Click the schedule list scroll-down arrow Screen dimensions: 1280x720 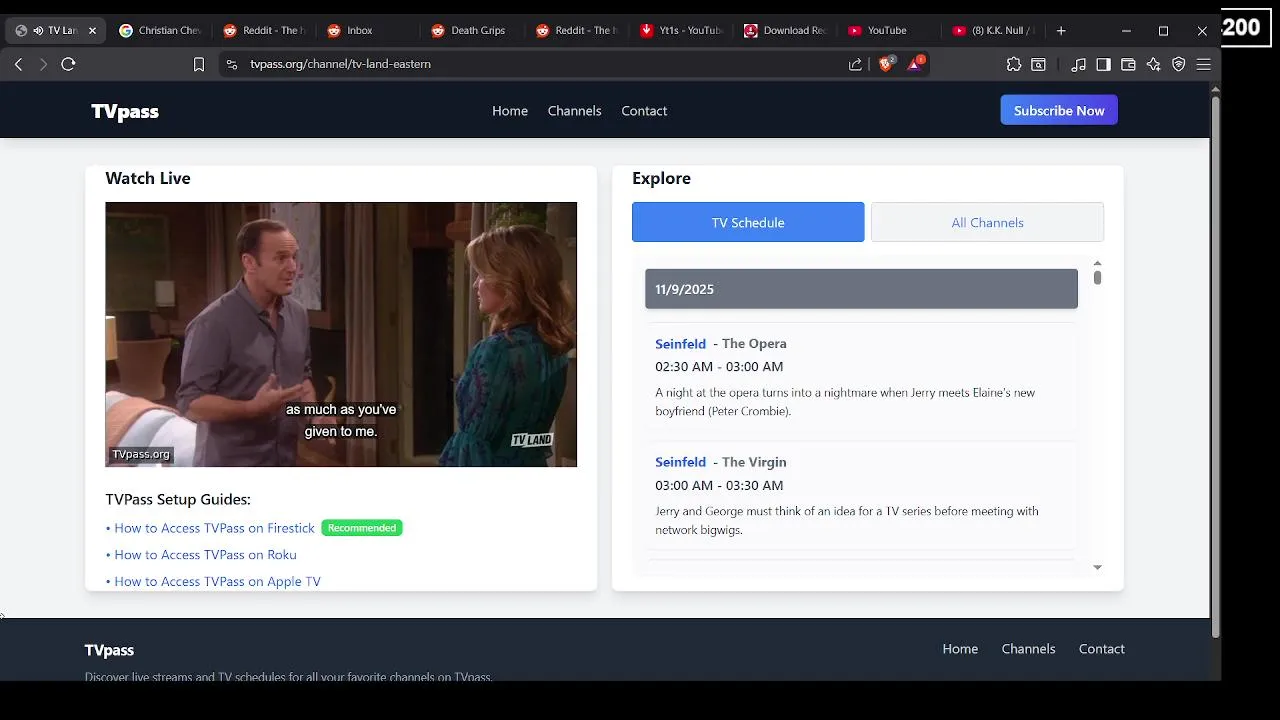tap(1097, 567)
